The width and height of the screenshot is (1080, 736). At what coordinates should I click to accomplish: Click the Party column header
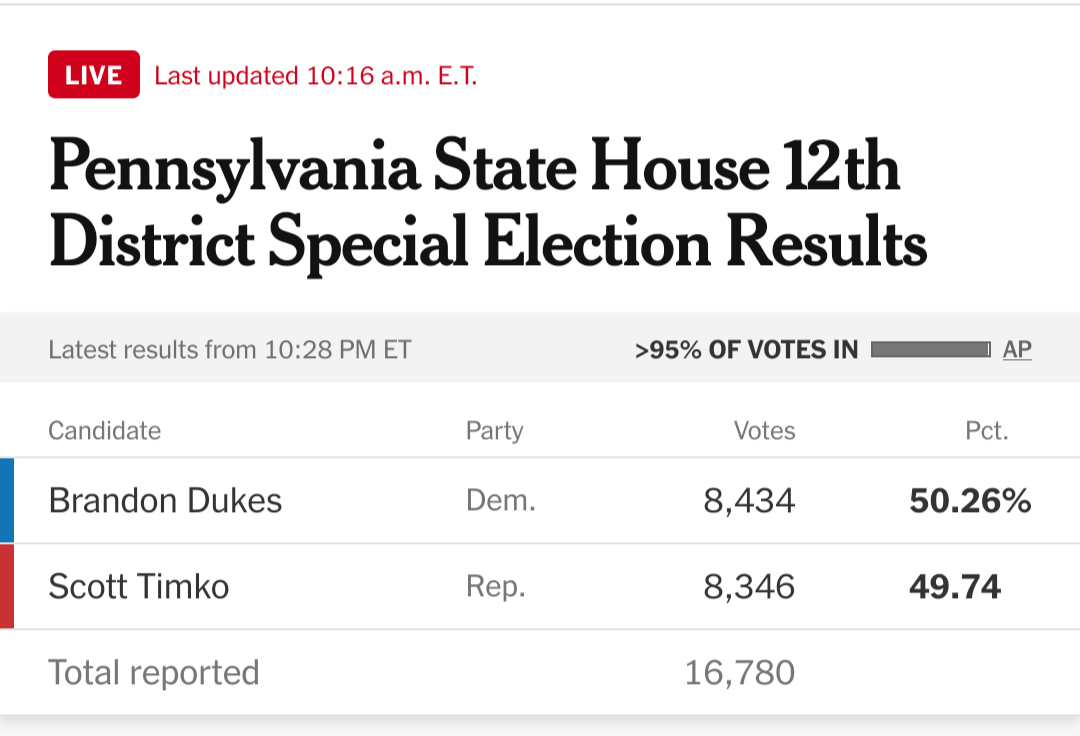coord(495,431)
